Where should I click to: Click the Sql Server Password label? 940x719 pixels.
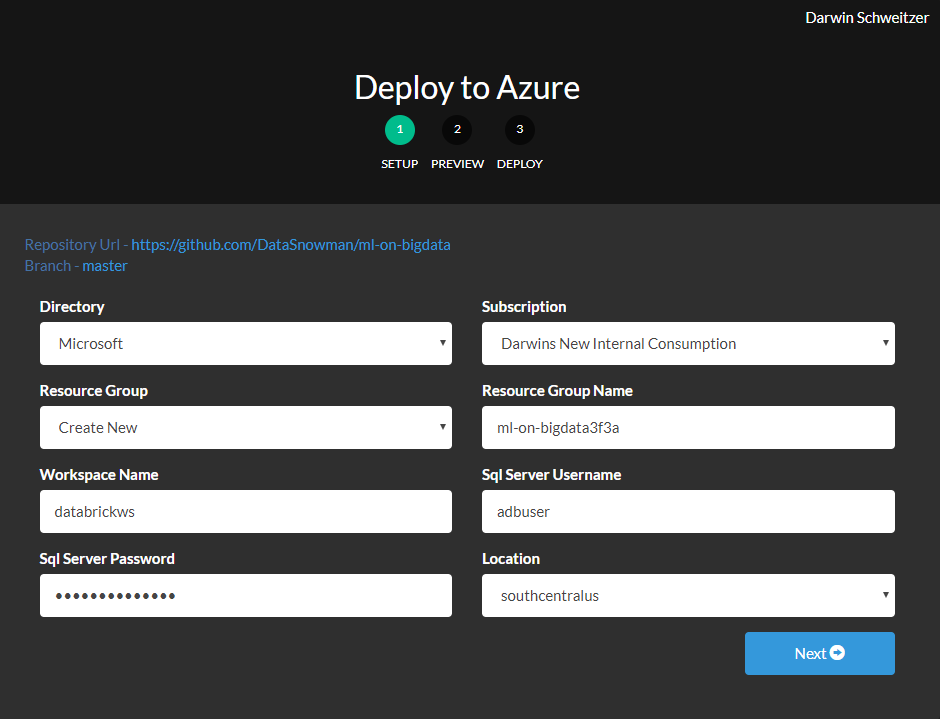pyautogui.click(x=107, y=558)
